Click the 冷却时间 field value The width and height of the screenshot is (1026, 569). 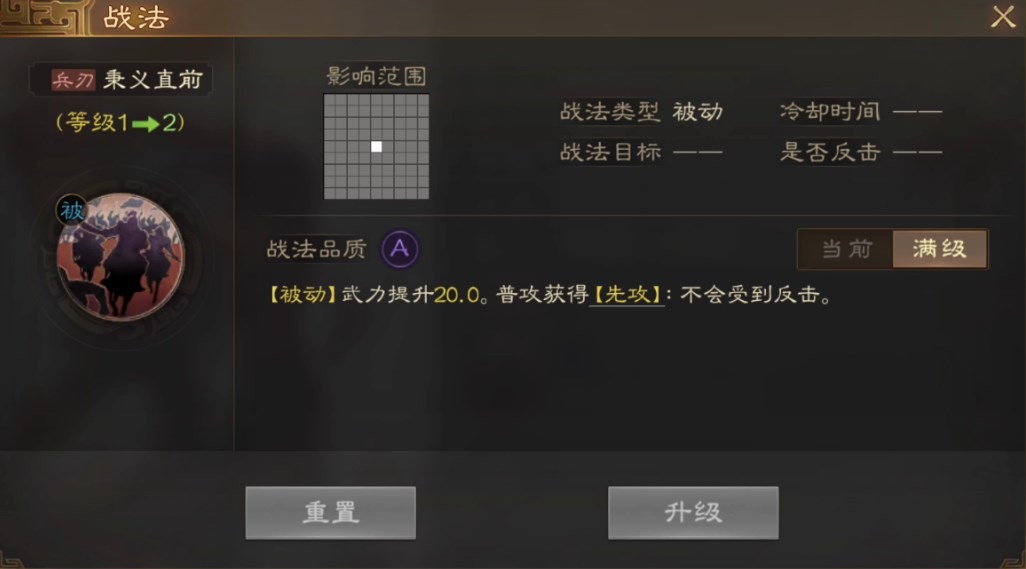[917, 112]
